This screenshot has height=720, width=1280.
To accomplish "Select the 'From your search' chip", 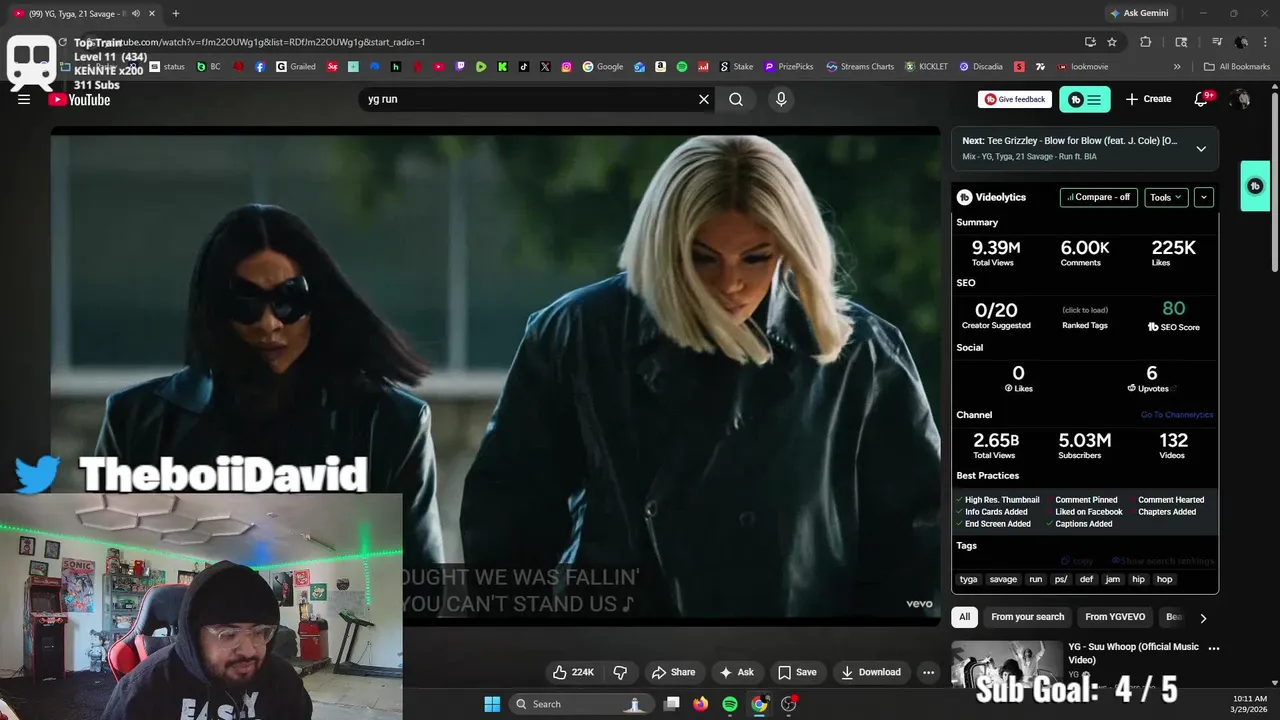I will tap(1027, 617).
